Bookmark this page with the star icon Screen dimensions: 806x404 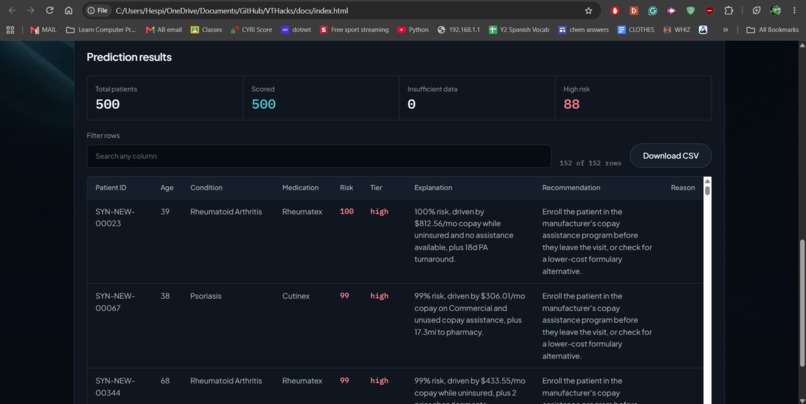588,10
